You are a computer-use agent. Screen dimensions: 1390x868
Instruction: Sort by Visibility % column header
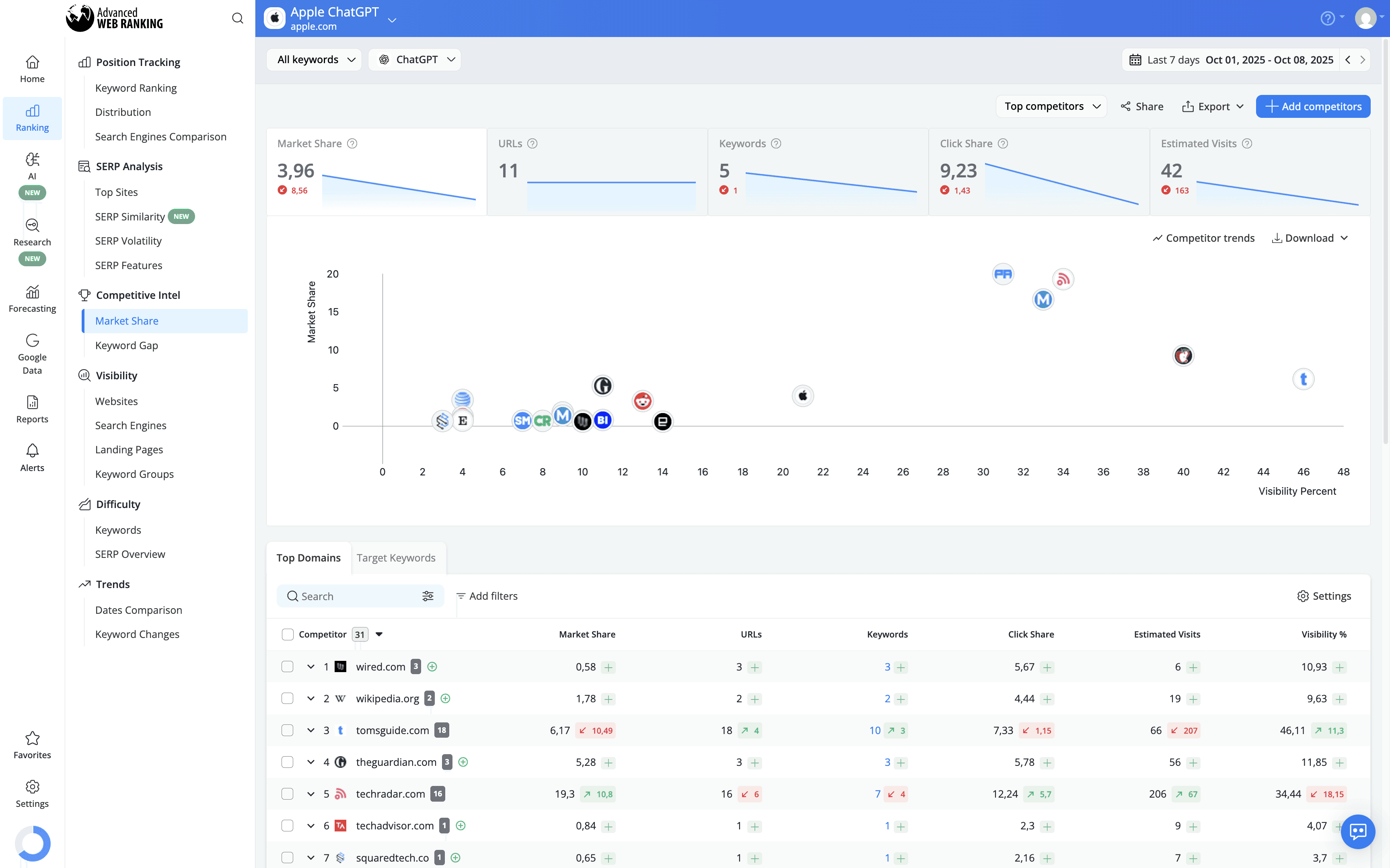click(1323, 634)
